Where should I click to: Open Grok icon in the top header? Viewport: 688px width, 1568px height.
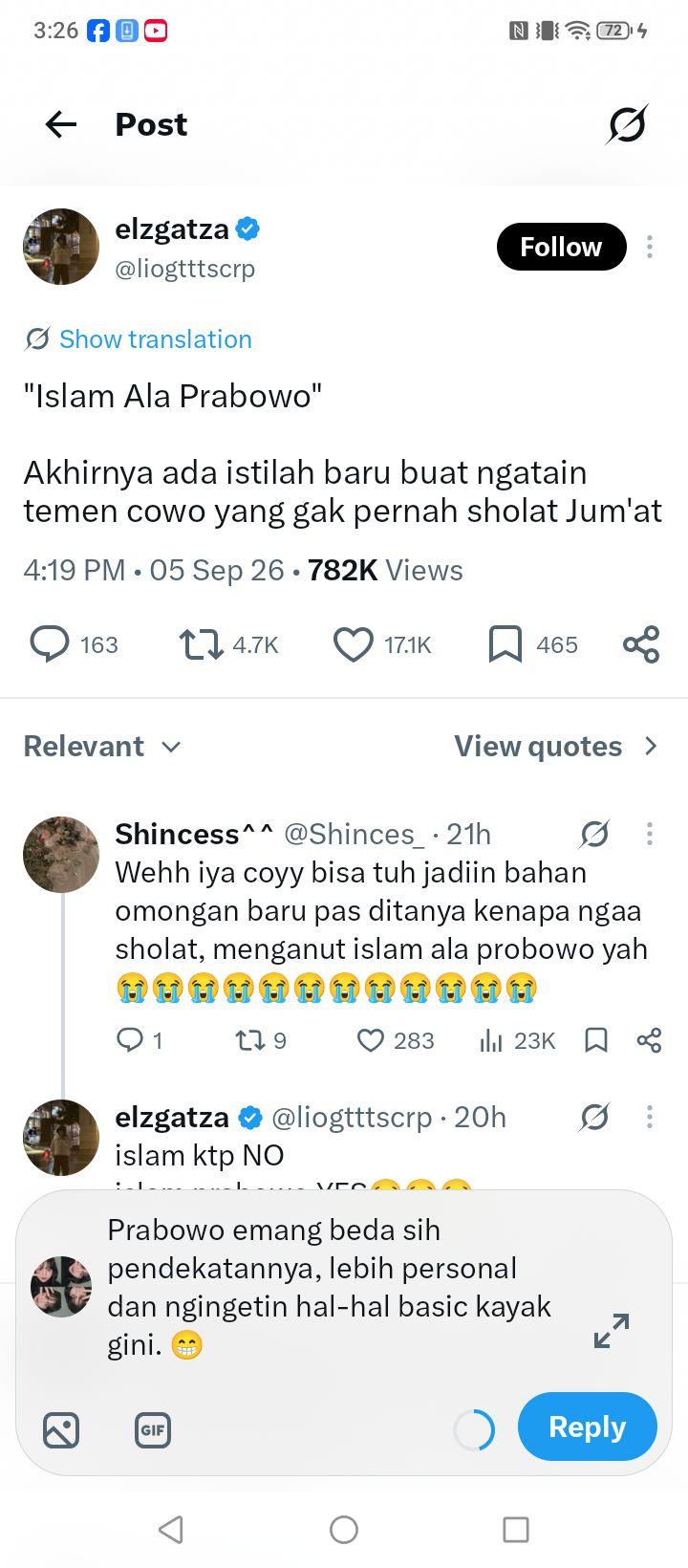coord(627,124)
